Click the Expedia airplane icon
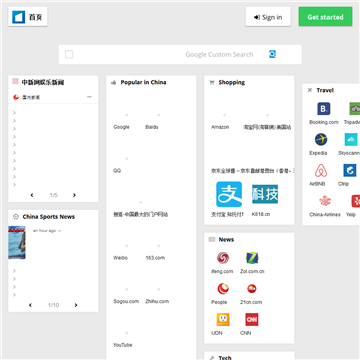The height and width of the screenshot is (360, 360). tap(321, 139)
